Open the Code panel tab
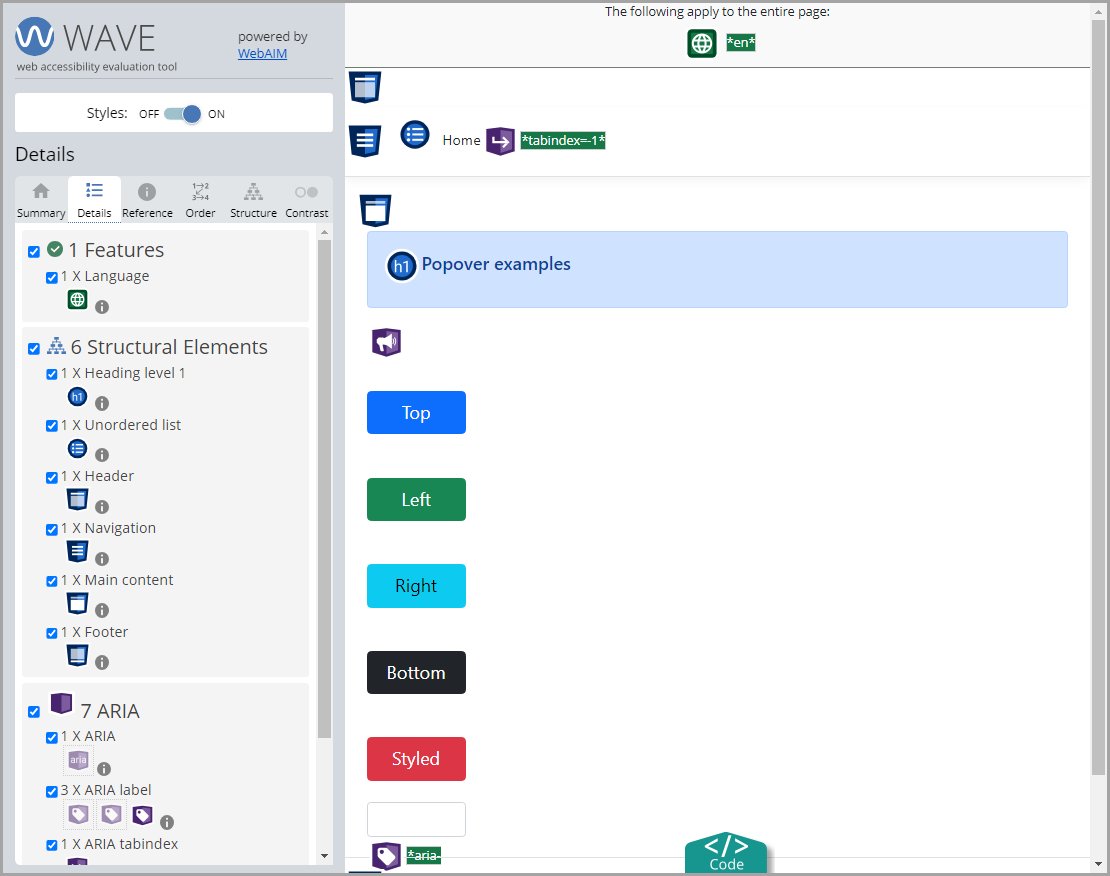 pyautogui.click(x=726, y=853)
